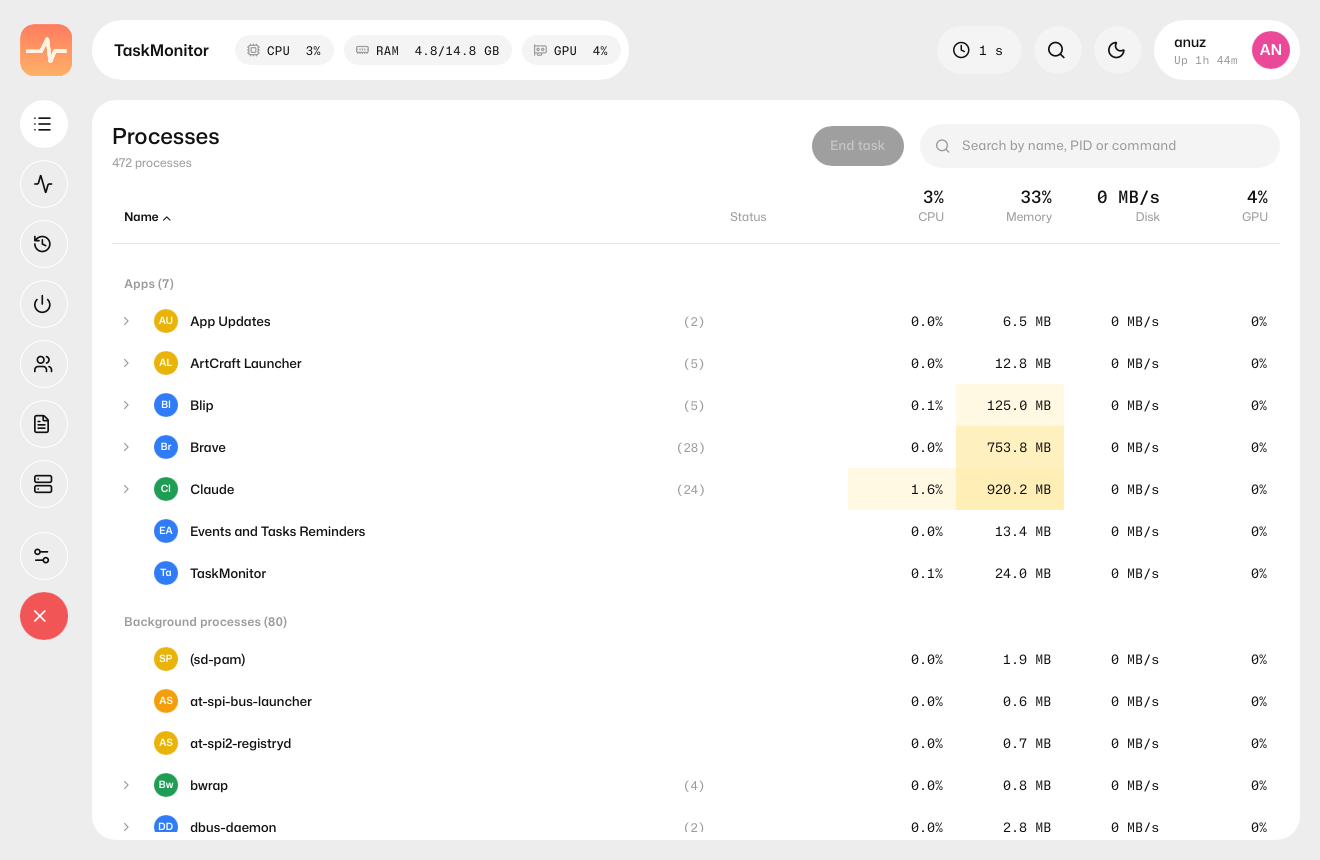Toggle dark mode with the moon icon

pos(1117,50)
